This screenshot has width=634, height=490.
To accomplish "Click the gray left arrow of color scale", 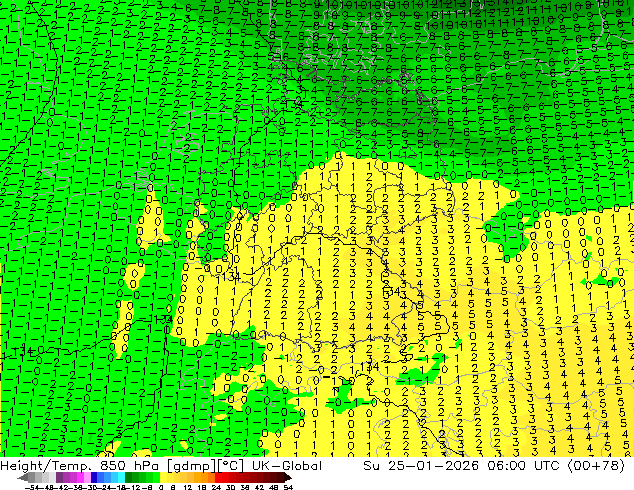I will click(x=22, y=478).
